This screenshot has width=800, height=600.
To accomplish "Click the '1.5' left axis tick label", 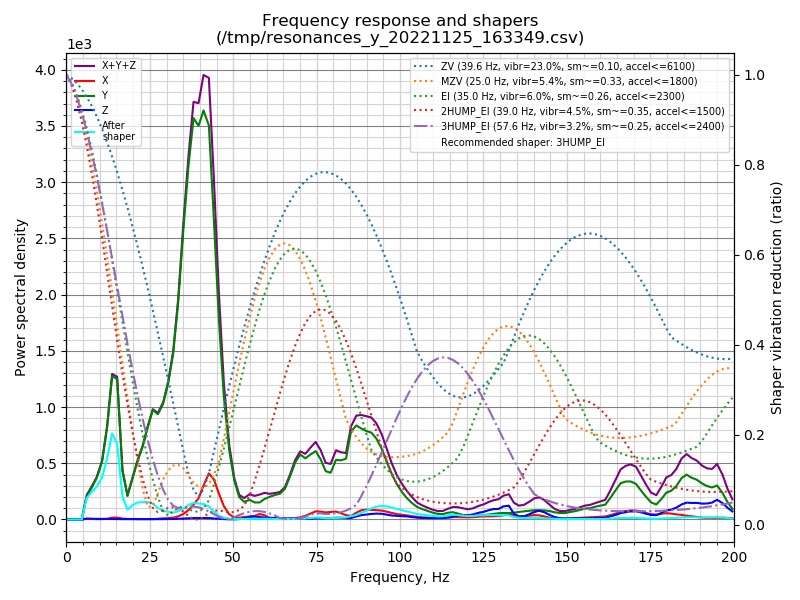I will click(45, 352).
